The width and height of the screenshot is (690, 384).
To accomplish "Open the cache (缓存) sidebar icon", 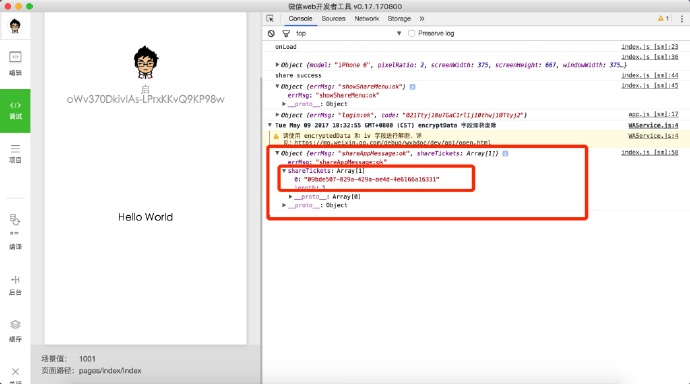I will tap(15, 331).
